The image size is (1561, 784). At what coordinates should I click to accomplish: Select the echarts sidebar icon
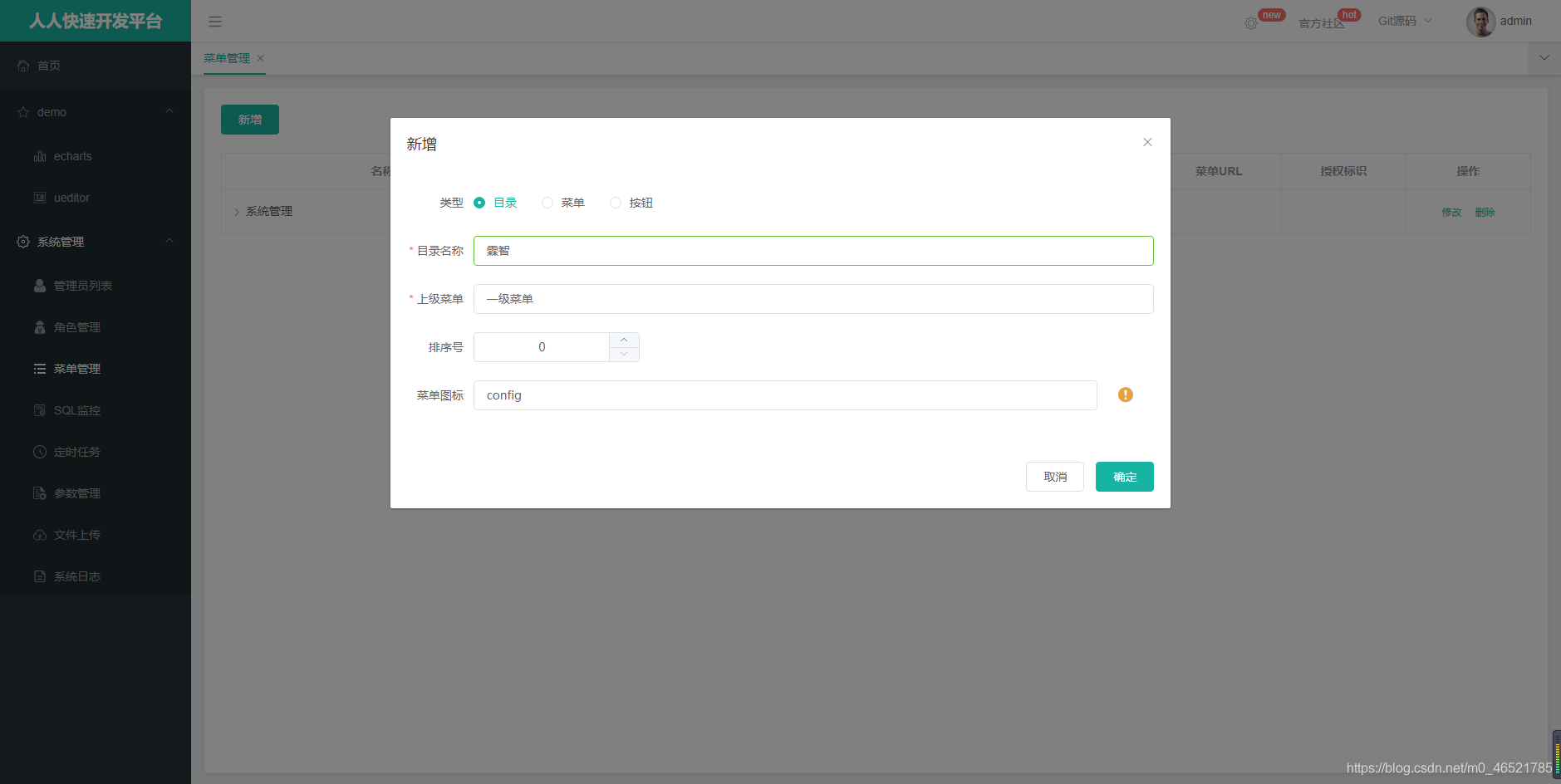click(39, 155)
